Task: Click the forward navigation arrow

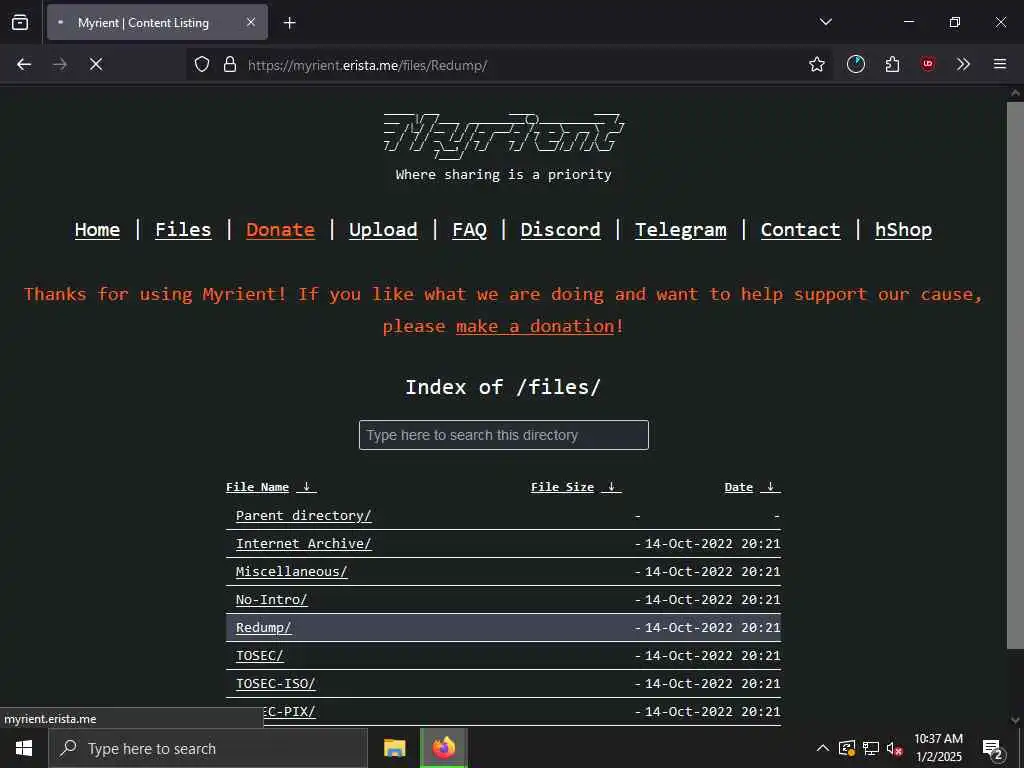Action: point(59,64)
